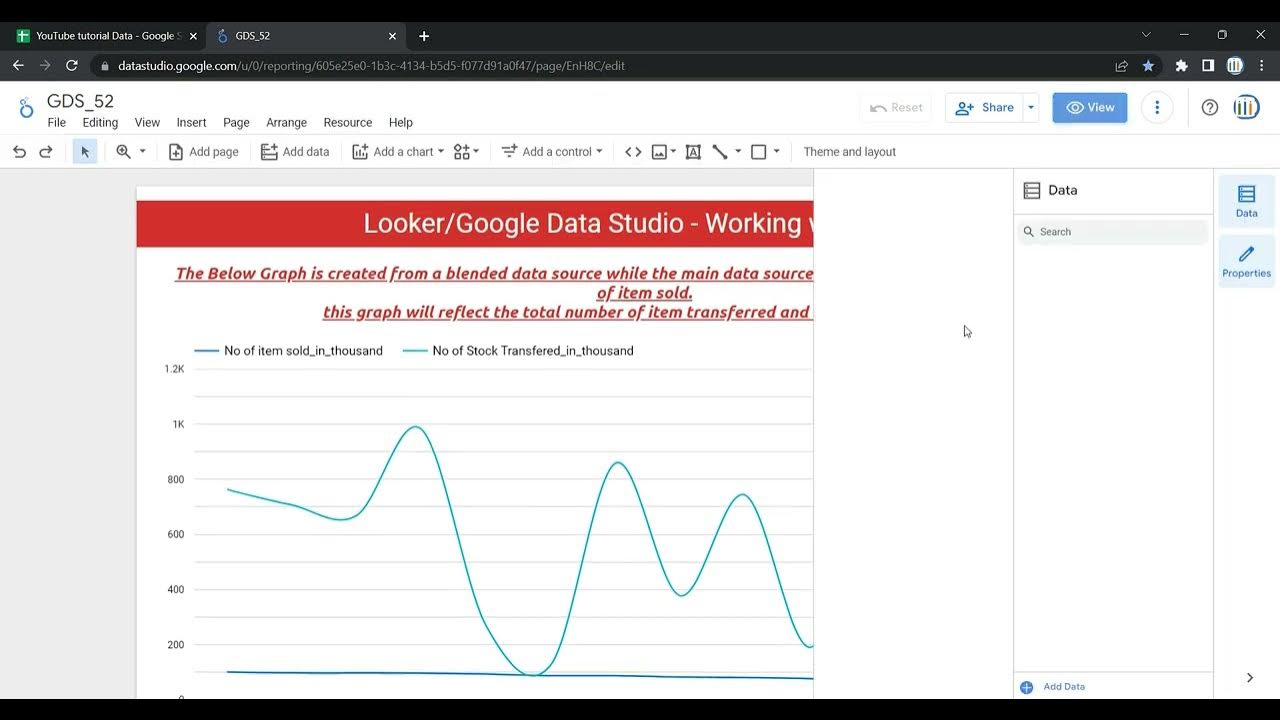Open the Page menu
Image resolution: width=1280 pixels, height=720 pixels.
click(x=236, y=122)
